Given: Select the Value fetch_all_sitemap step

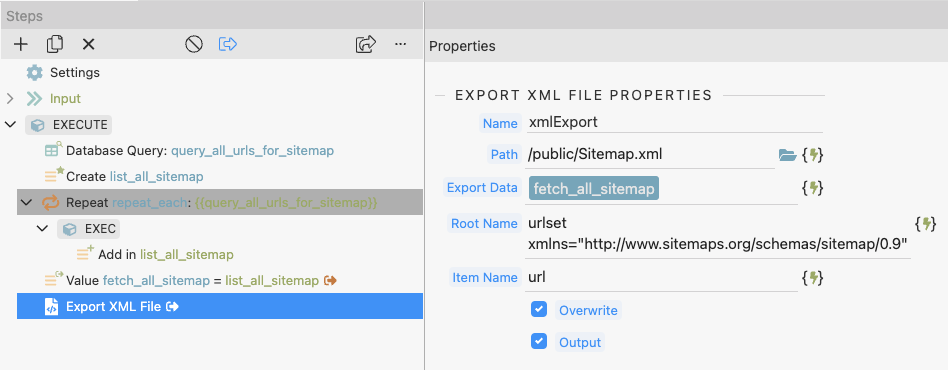Looking at the screenshot, I should [219, 281].
